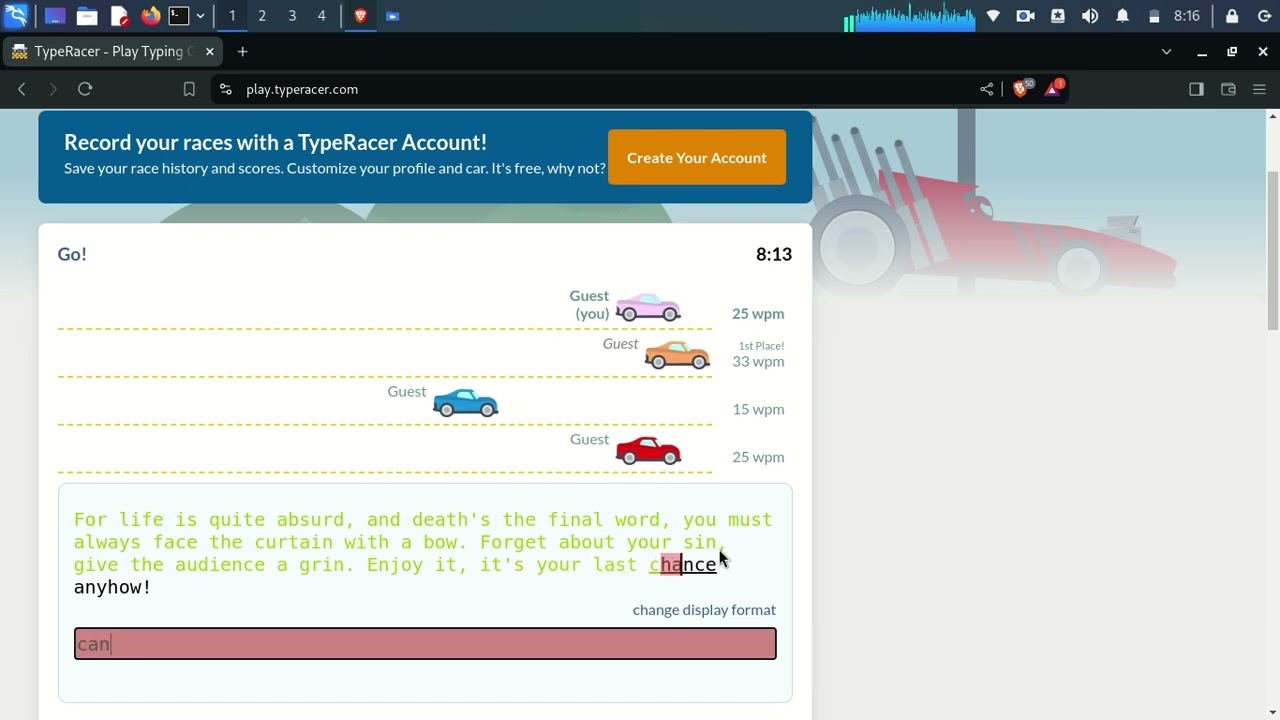Toggle the browser sidebar
Screen dimensions: 1280x720
click(1196, 89)
